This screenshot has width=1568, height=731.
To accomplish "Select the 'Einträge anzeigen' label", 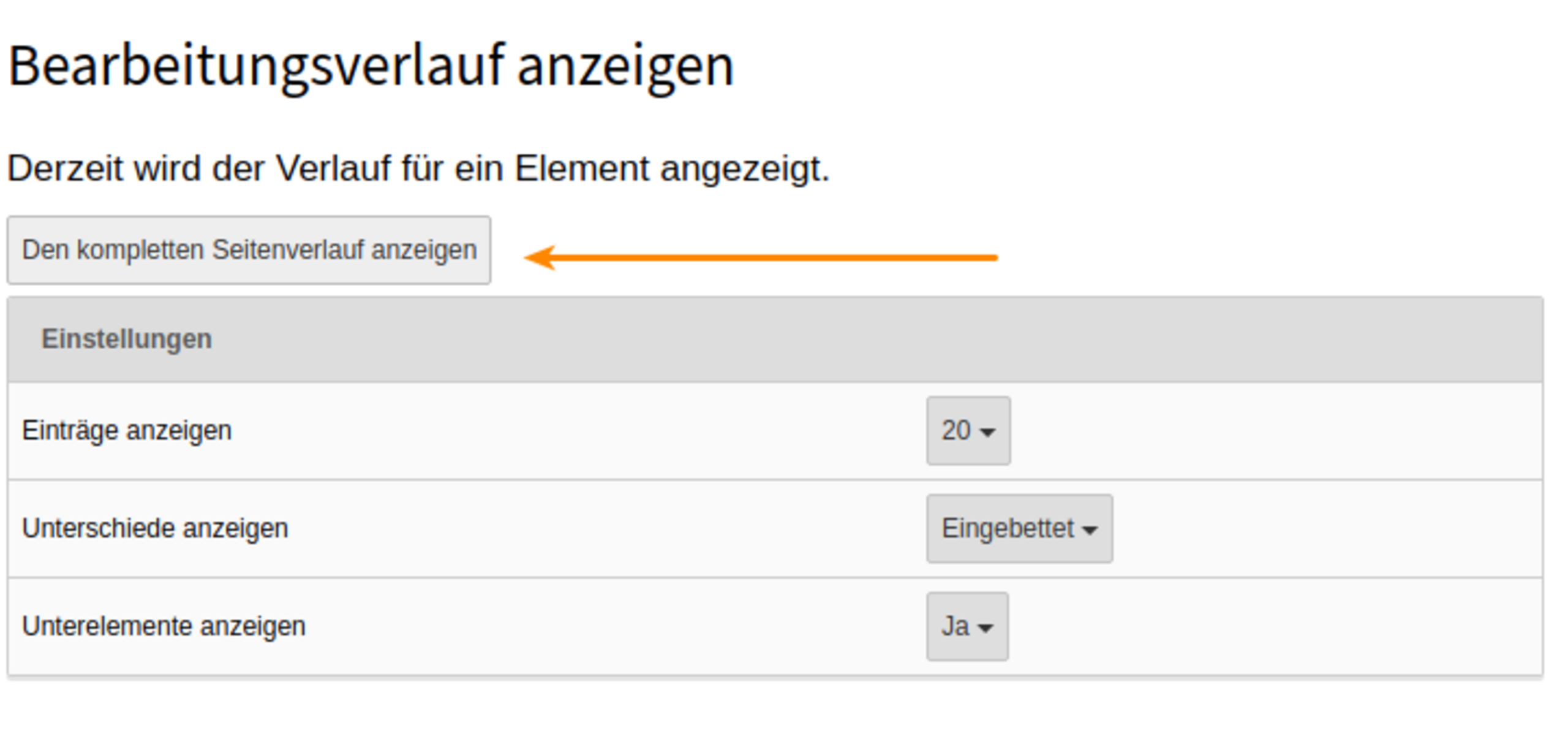I will [127, 431].
